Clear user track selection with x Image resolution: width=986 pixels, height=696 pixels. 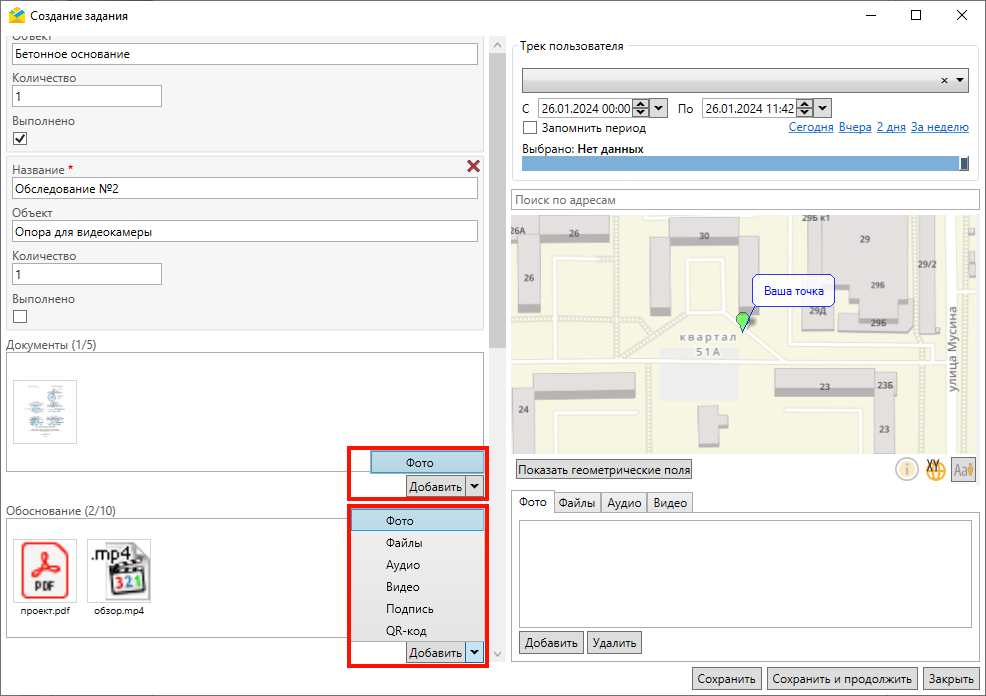tap(944, 81)
